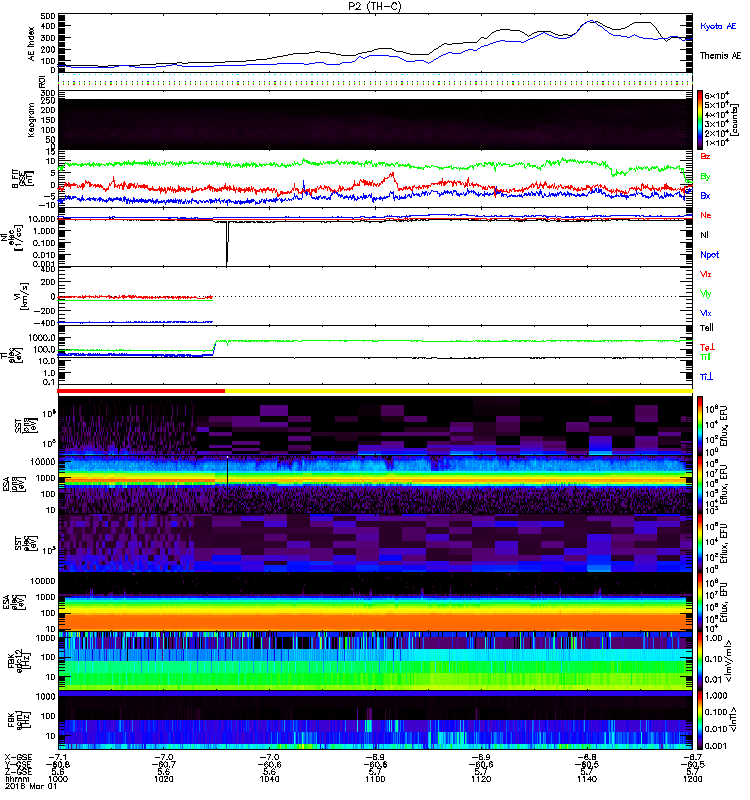The height and width of the screenshot is (800, 750).
Task: Click the SST electrons EFlux color bar
Action: tap(700, 543)
